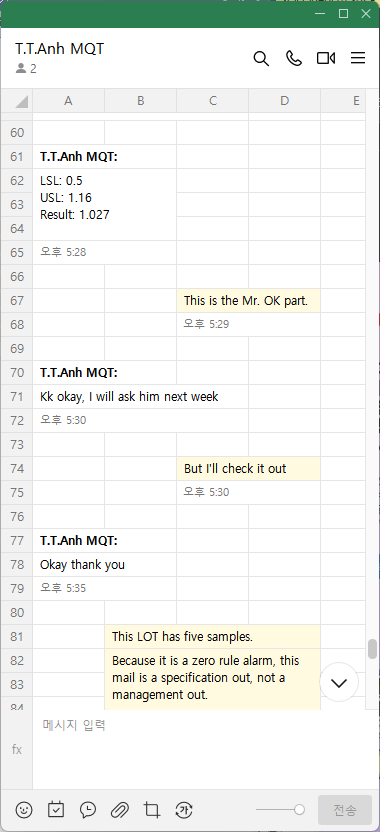Adjust the transparency slider handle
Image resolution: width=380 pixels, height=832 pixels.
(x=299, y=810)
